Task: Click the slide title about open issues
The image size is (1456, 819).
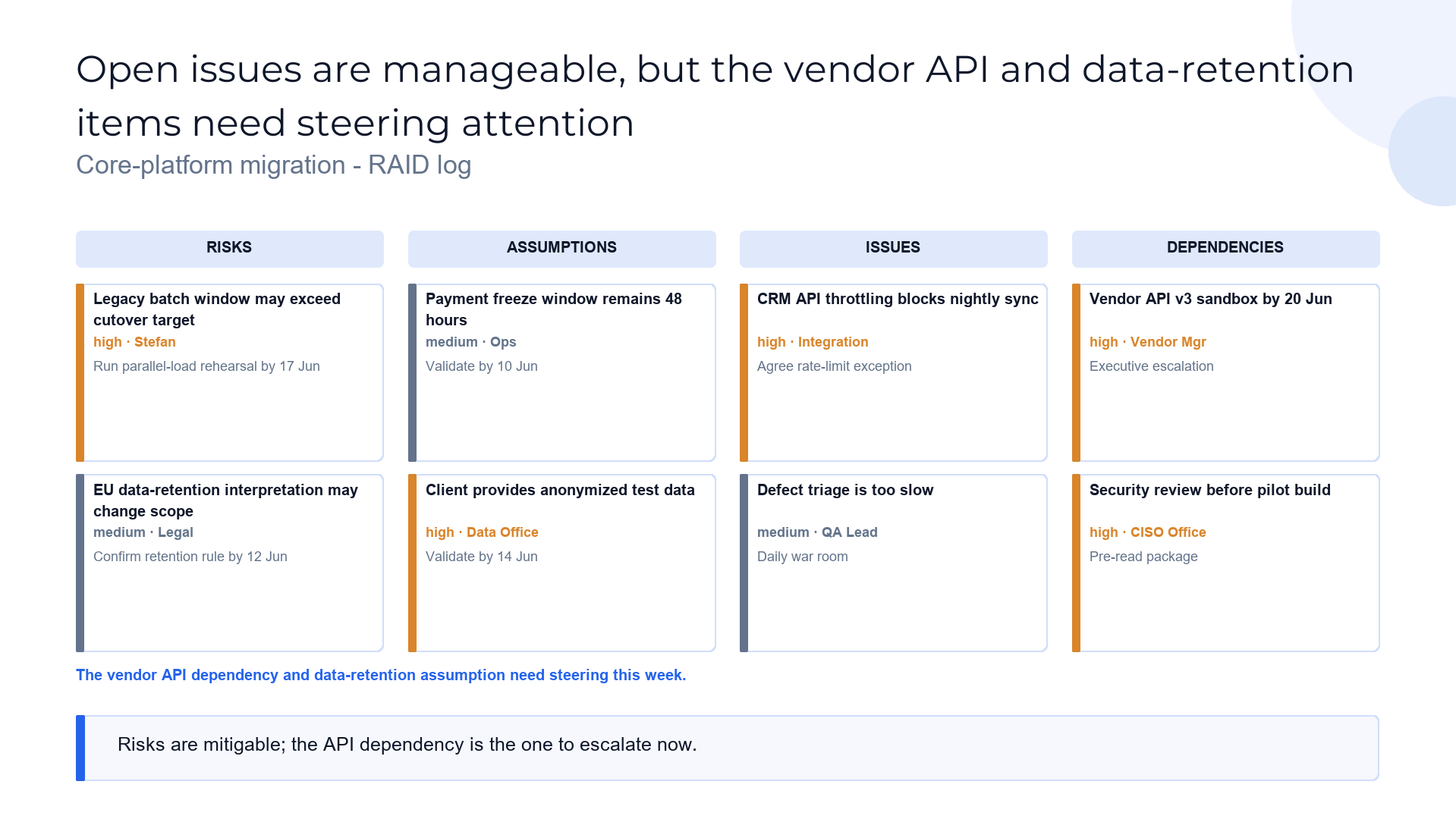Action: tap(715, 96)
